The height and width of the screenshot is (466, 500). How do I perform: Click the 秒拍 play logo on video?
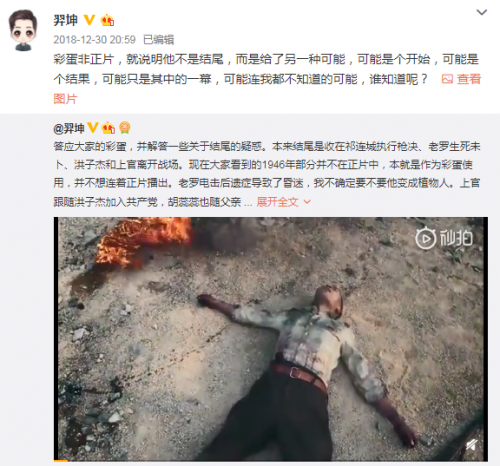point(444,238)
